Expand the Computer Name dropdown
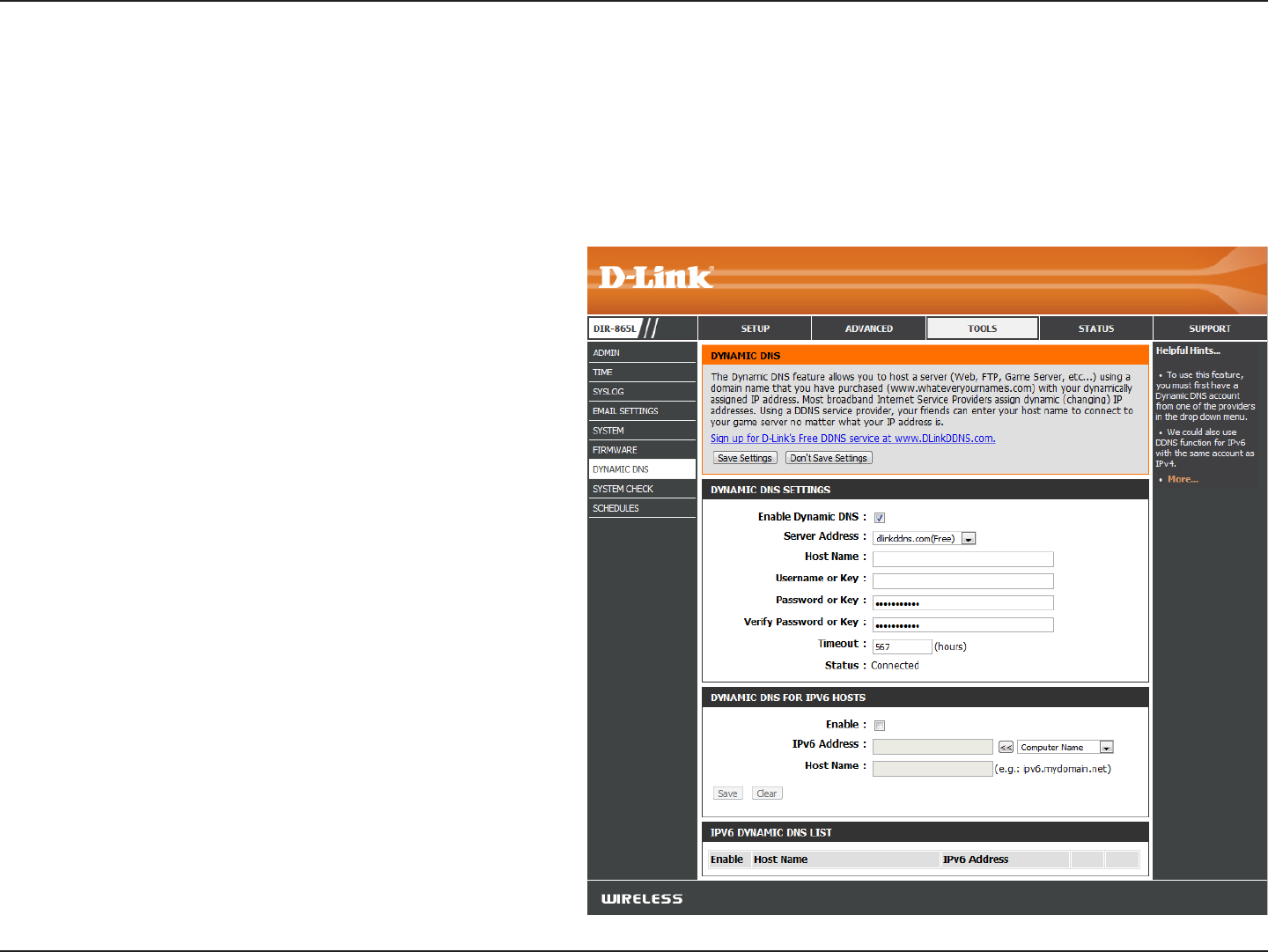This screenshot has width=1268, height=952. point(1065,747)
